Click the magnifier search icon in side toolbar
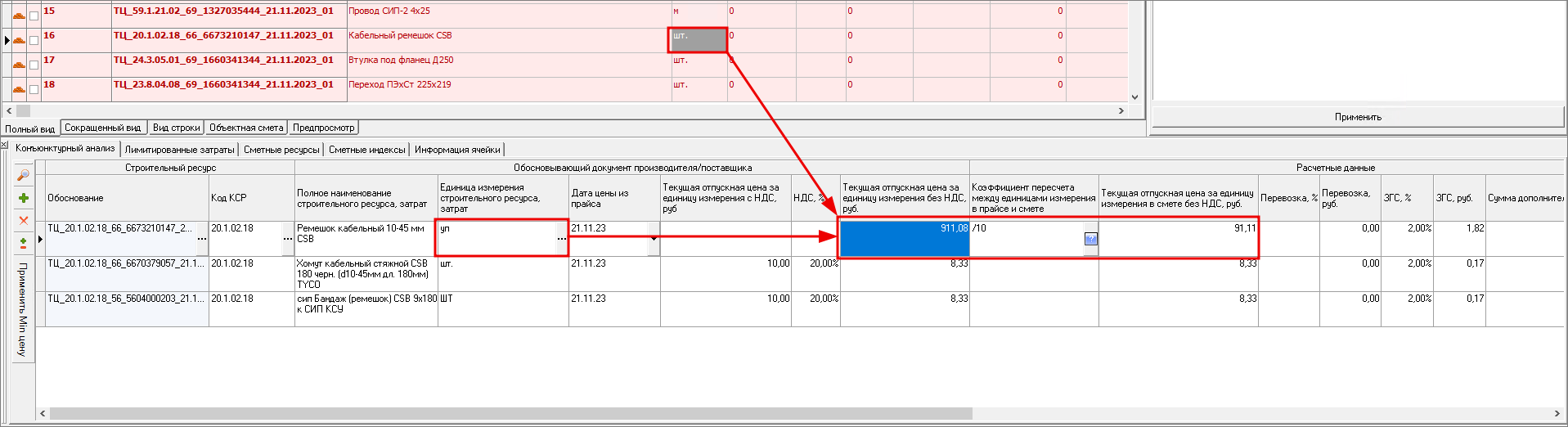This screenshot has height=427, width=1568. point(23,175)
